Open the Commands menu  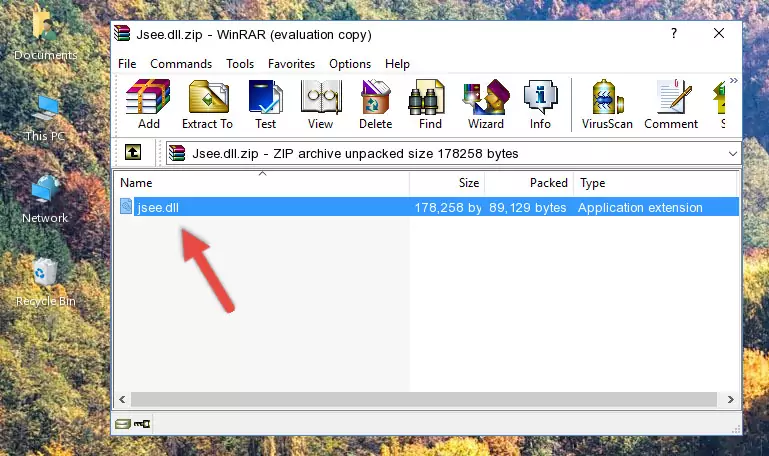(181, 64)
